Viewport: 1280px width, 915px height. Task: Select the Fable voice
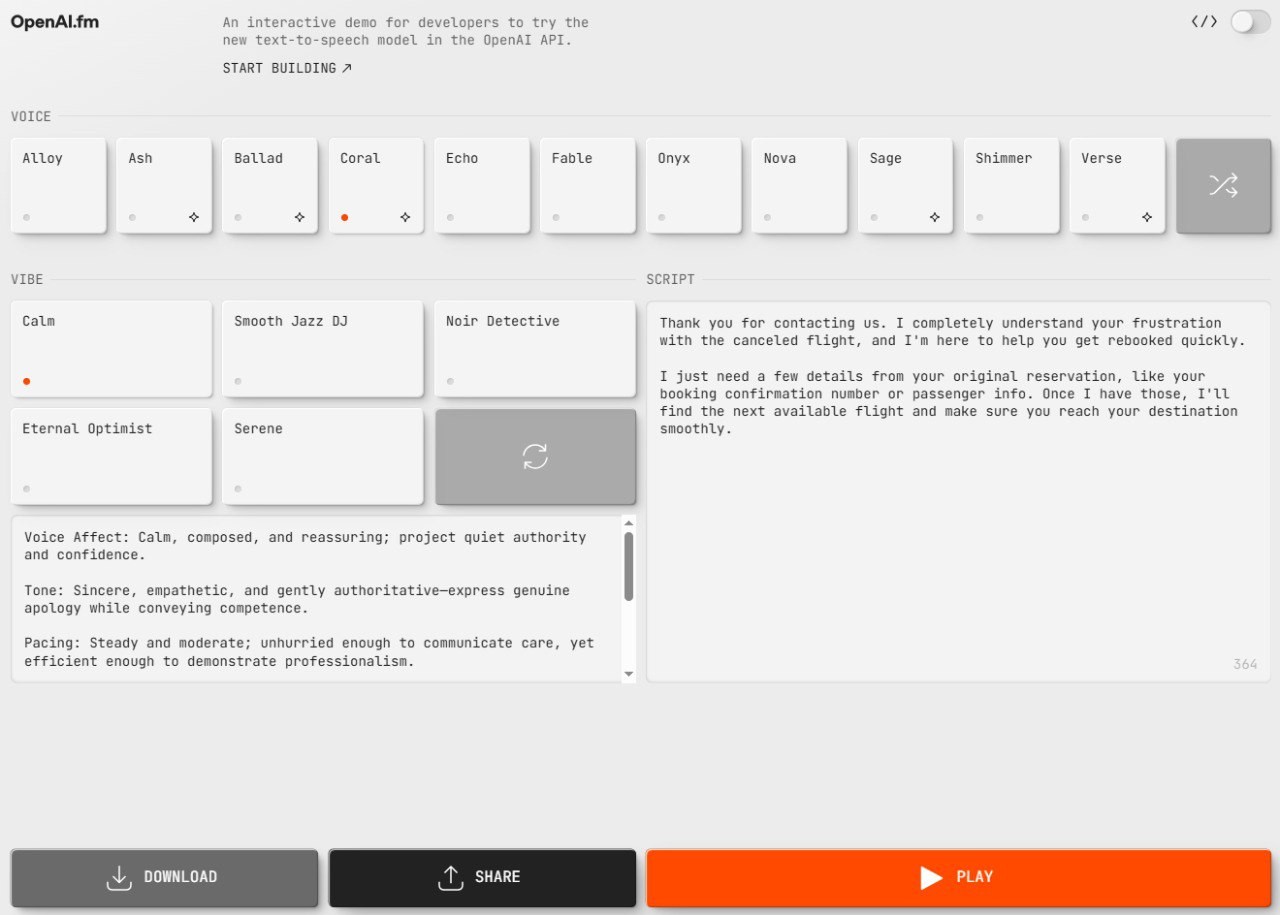pyautogui.click(x=588, y=185)
